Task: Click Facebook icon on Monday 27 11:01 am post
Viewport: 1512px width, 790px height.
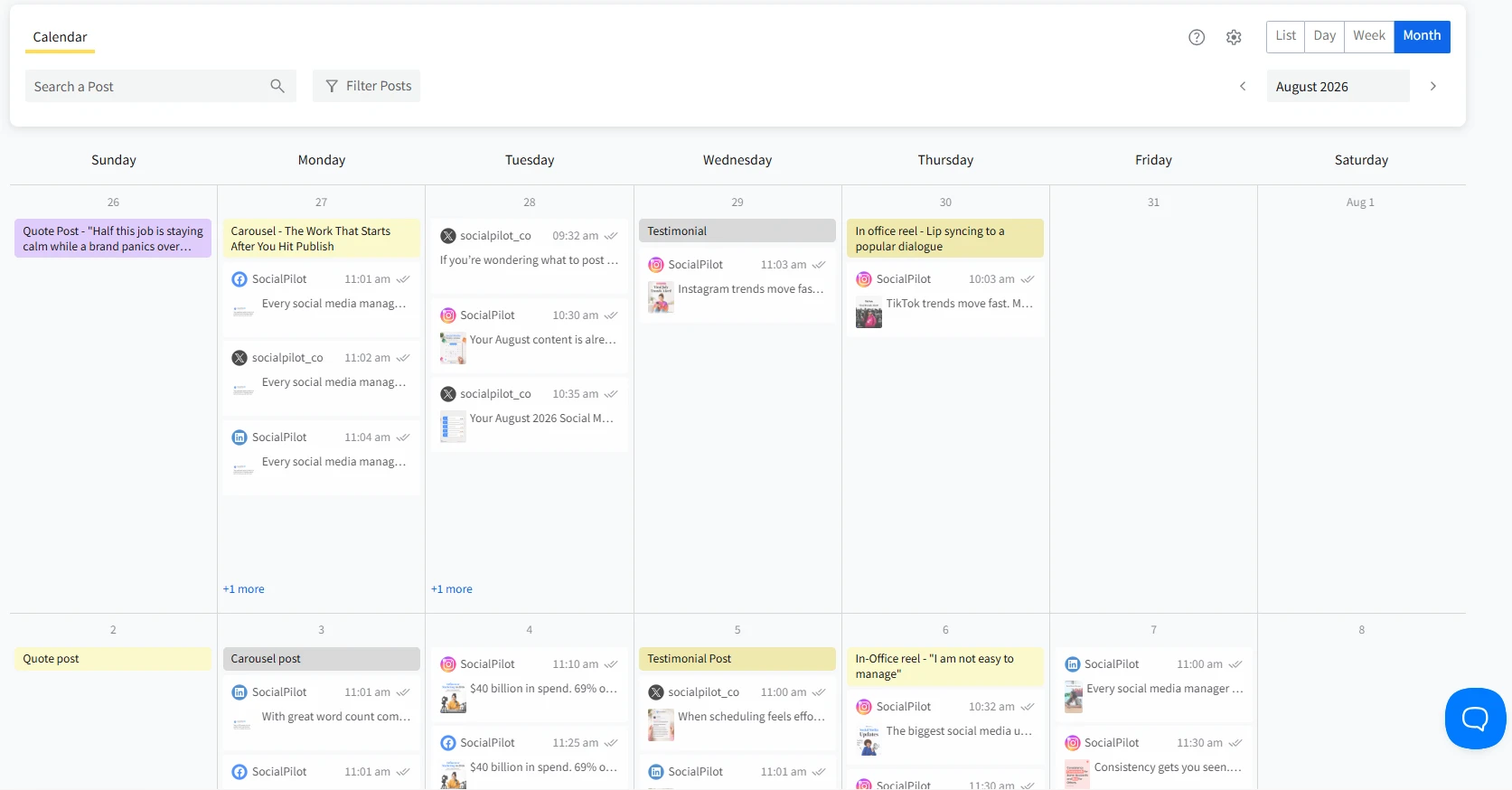Action: coord(239,279)
